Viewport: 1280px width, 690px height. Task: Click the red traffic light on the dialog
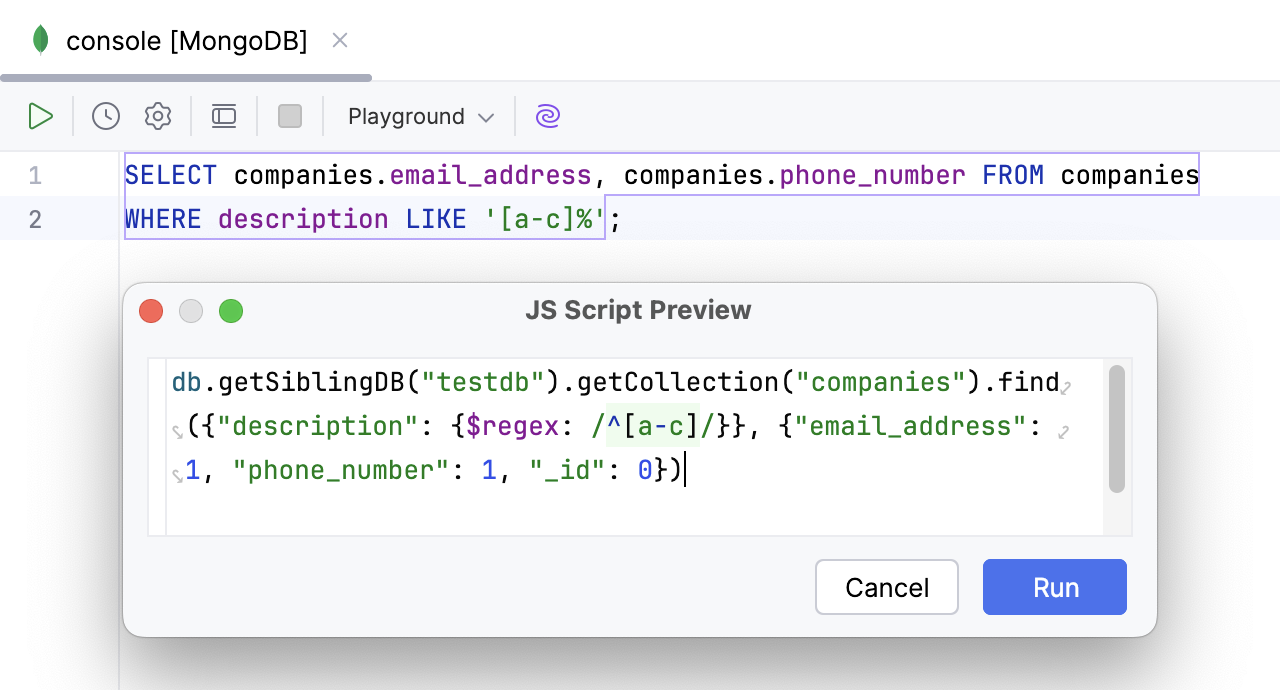pos(151,310)
